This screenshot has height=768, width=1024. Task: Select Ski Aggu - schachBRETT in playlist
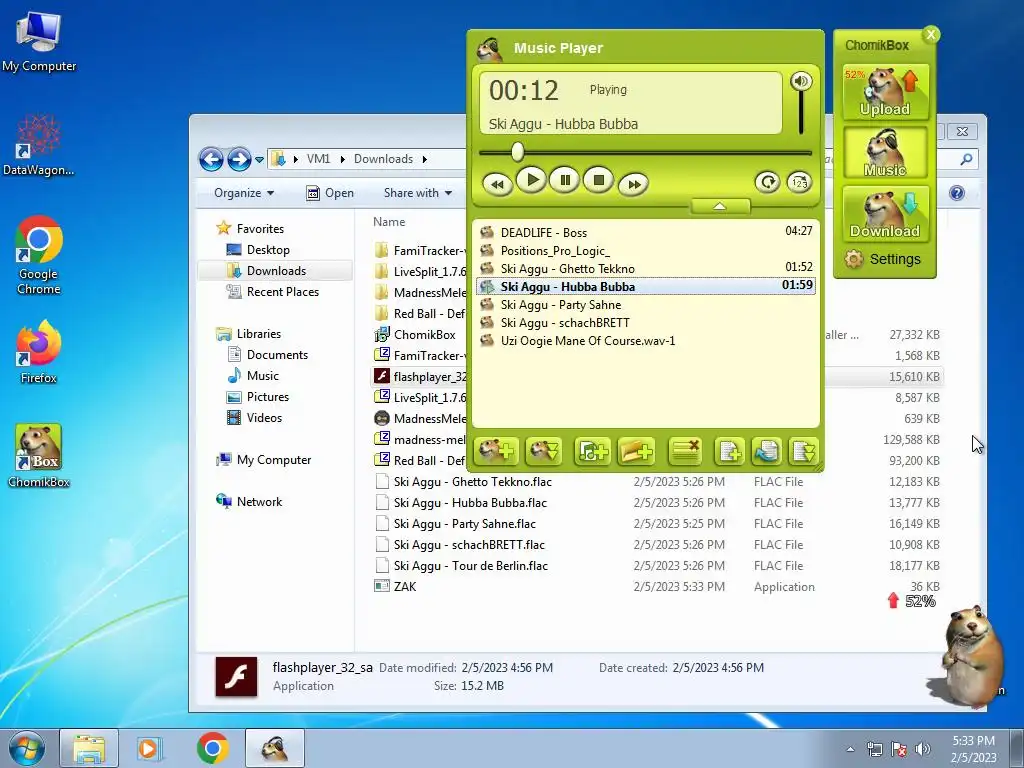coord(646,322)
